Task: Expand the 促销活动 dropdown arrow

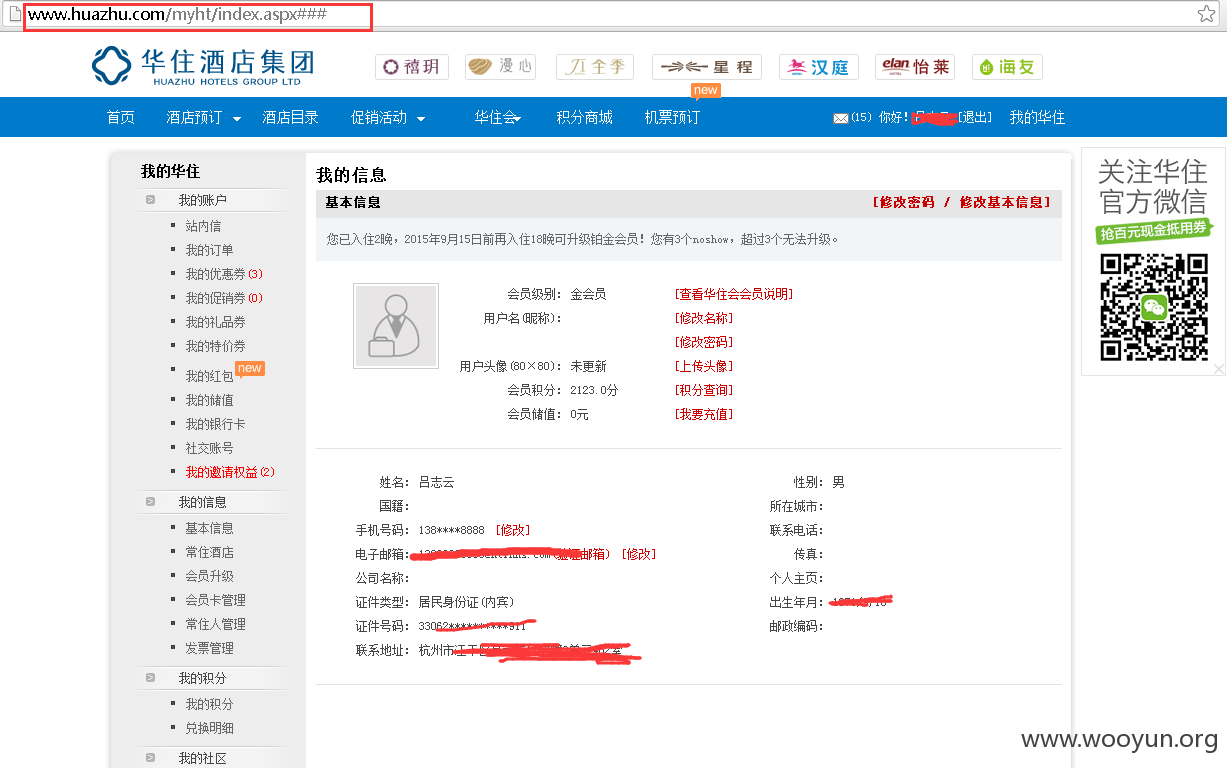Action: tap(421, 119)
